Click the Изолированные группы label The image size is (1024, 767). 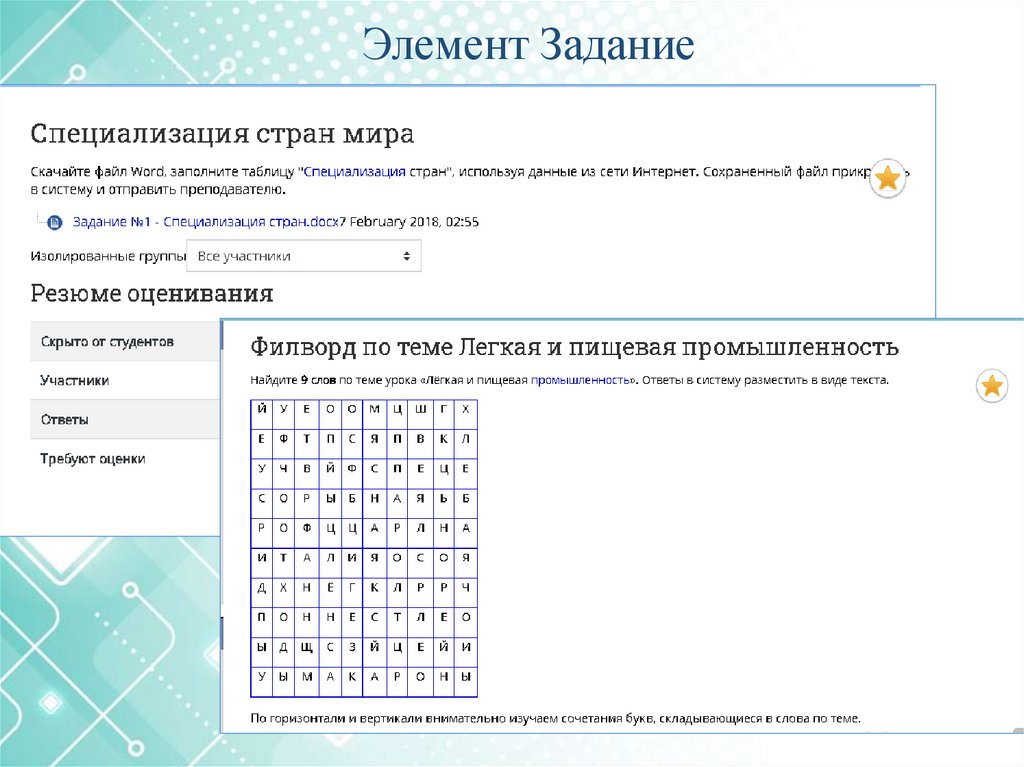(x=108, y=256)
